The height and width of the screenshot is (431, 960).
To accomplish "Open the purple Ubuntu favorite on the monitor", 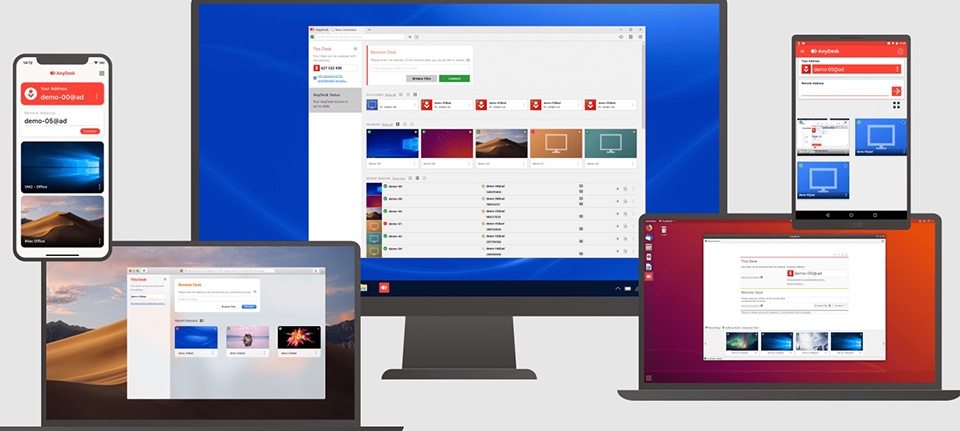I will point(447,143).
